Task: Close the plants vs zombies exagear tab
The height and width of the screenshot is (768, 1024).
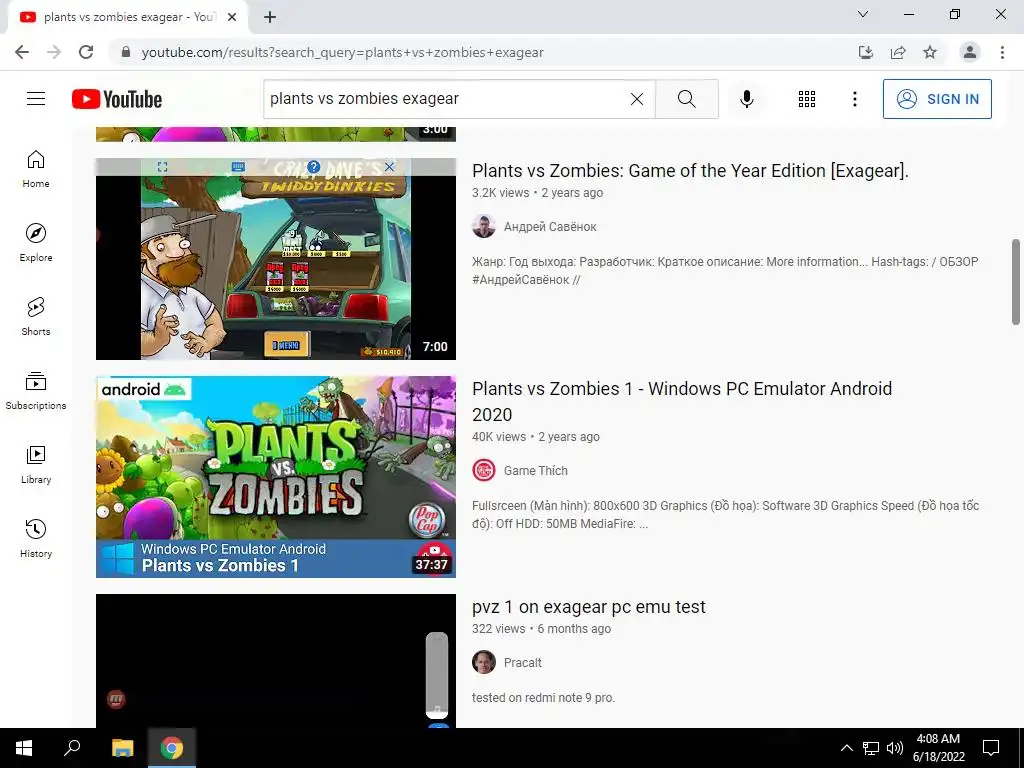Action: [x=232, y=18]
